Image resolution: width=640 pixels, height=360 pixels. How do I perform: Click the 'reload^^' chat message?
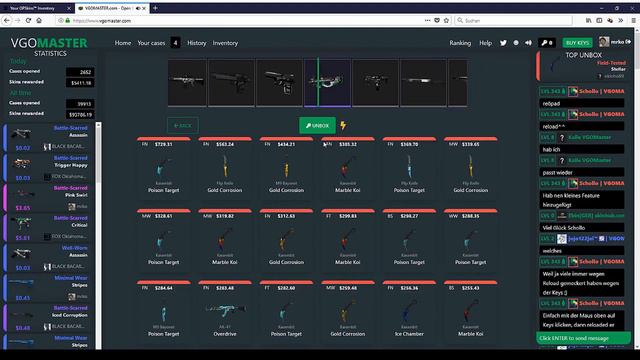582,127
